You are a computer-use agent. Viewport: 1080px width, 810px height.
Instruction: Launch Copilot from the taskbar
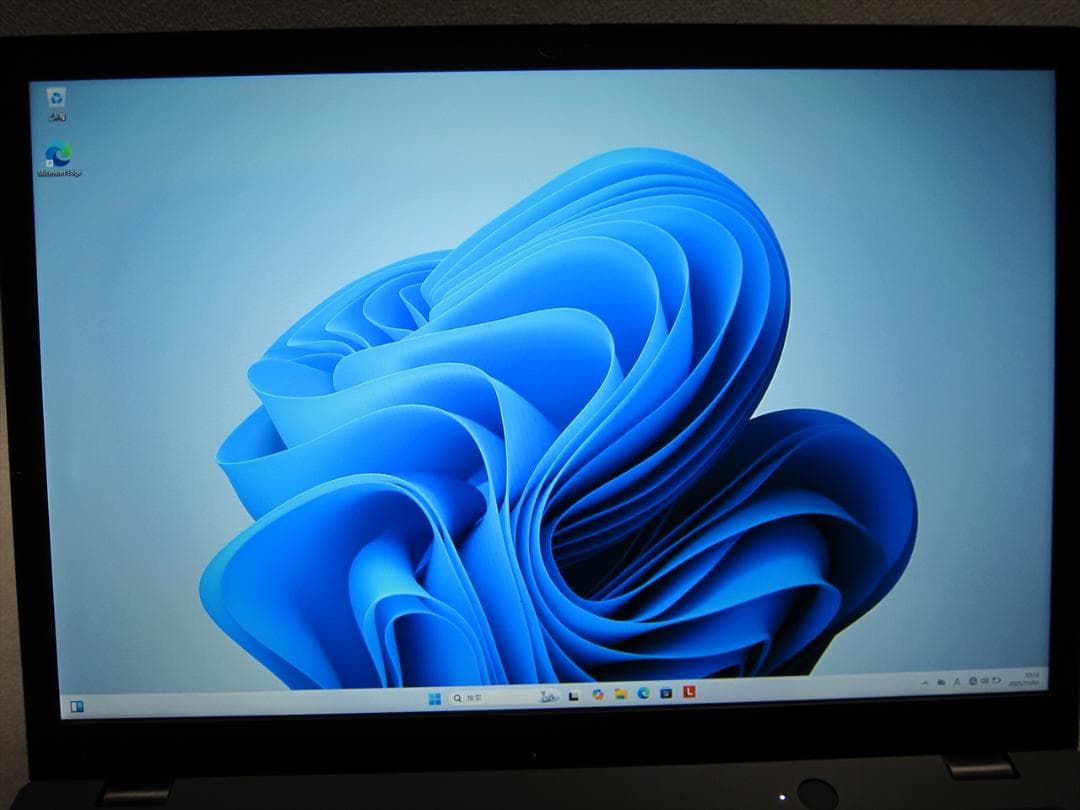coord(598,694)
